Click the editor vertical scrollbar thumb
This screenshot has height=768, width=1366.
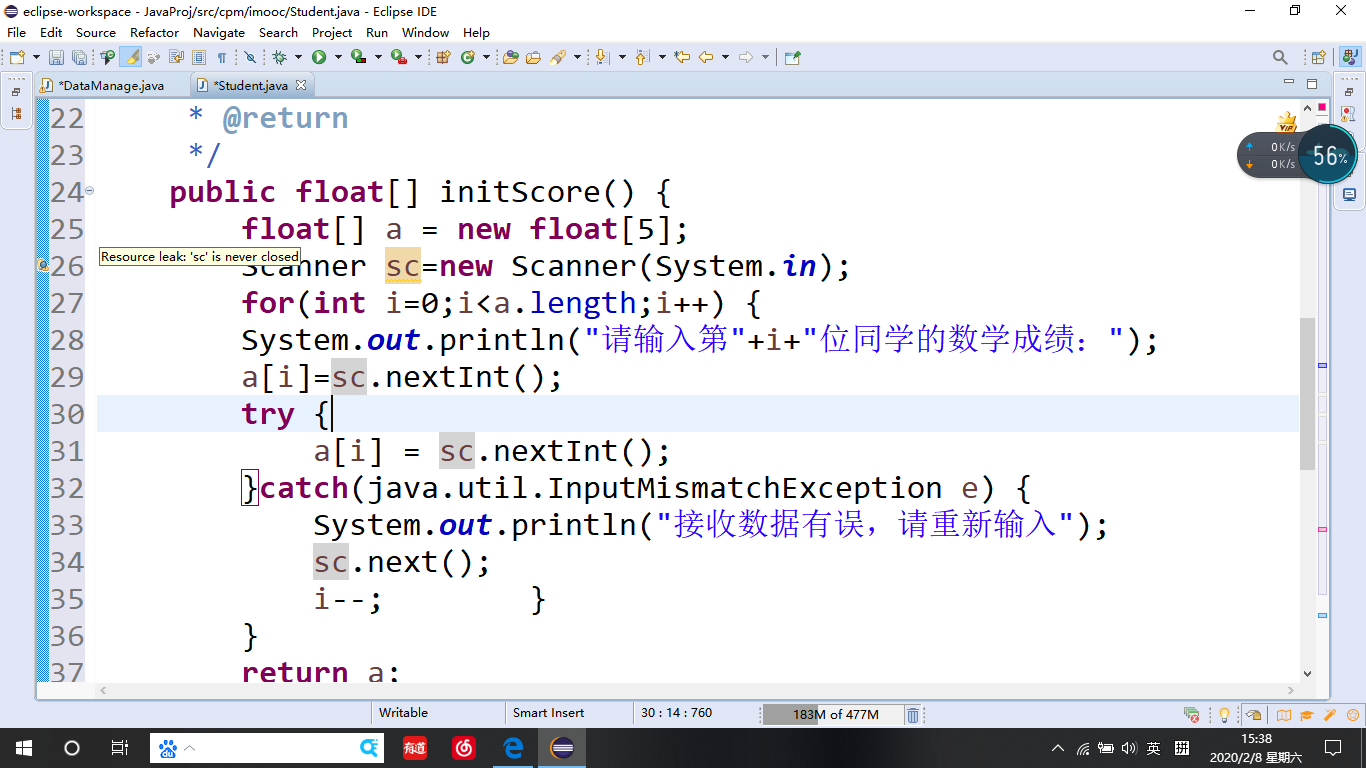1307,393
